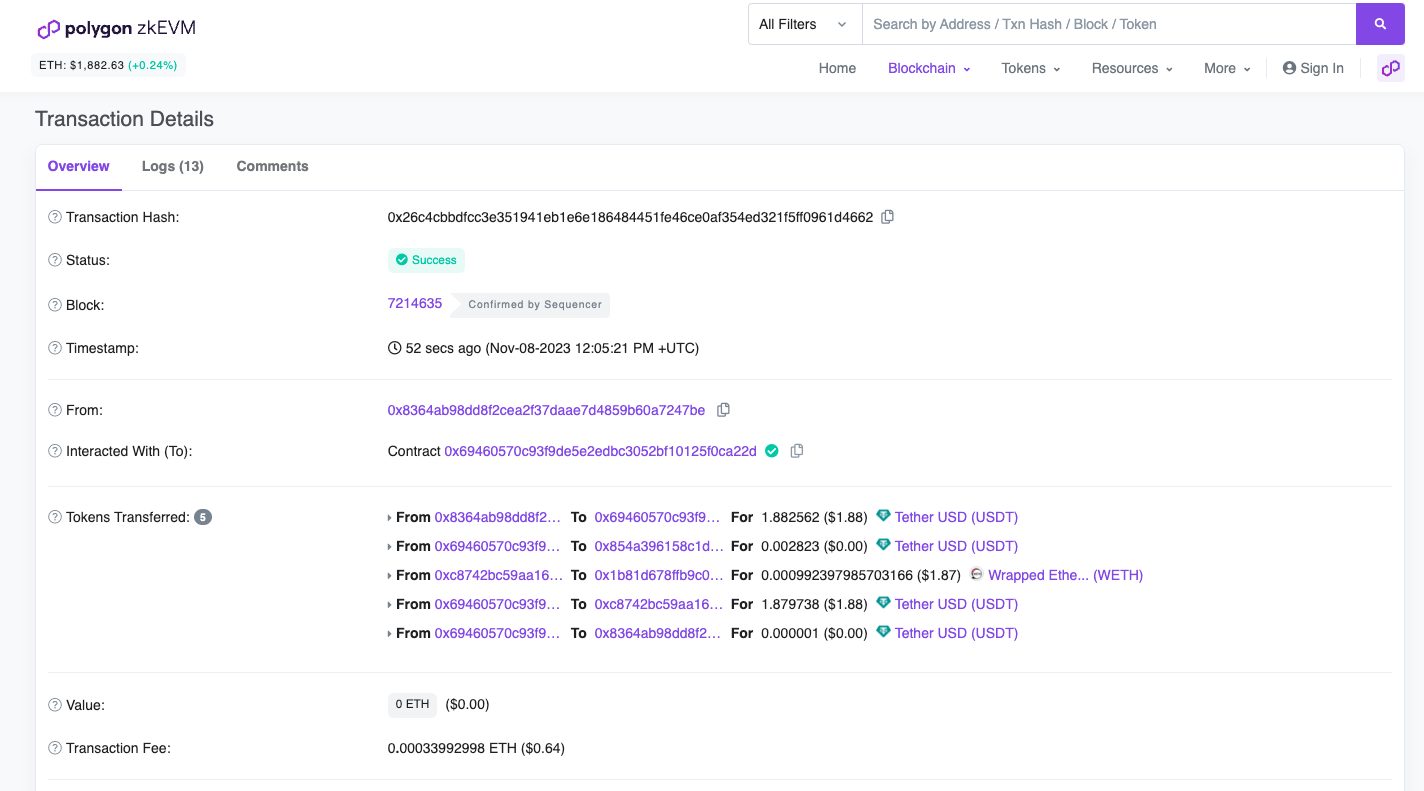Open recipient 0x854a396158c1d... address link
1424x791 pixels.
pos(658,546)
